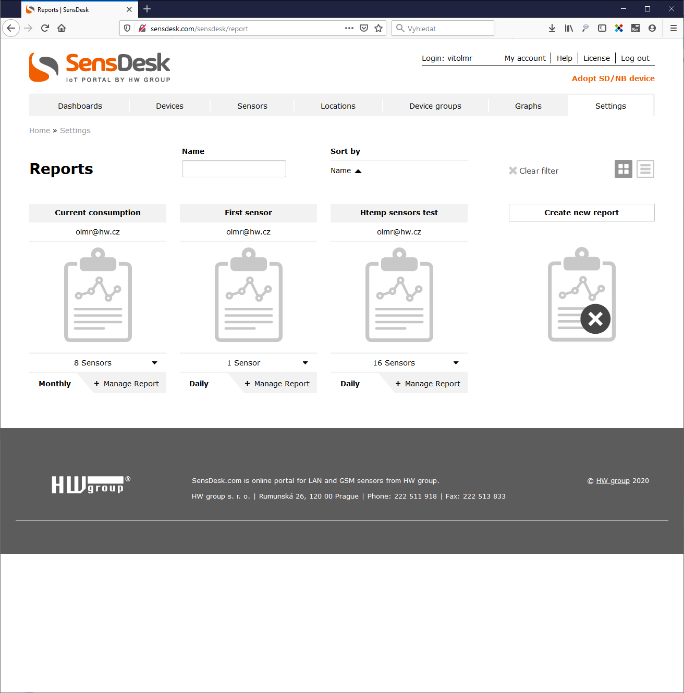This screenshot has width=684, height=693.
Task: Manage Report for Htemp sensors test
Action: pos(428,384)
